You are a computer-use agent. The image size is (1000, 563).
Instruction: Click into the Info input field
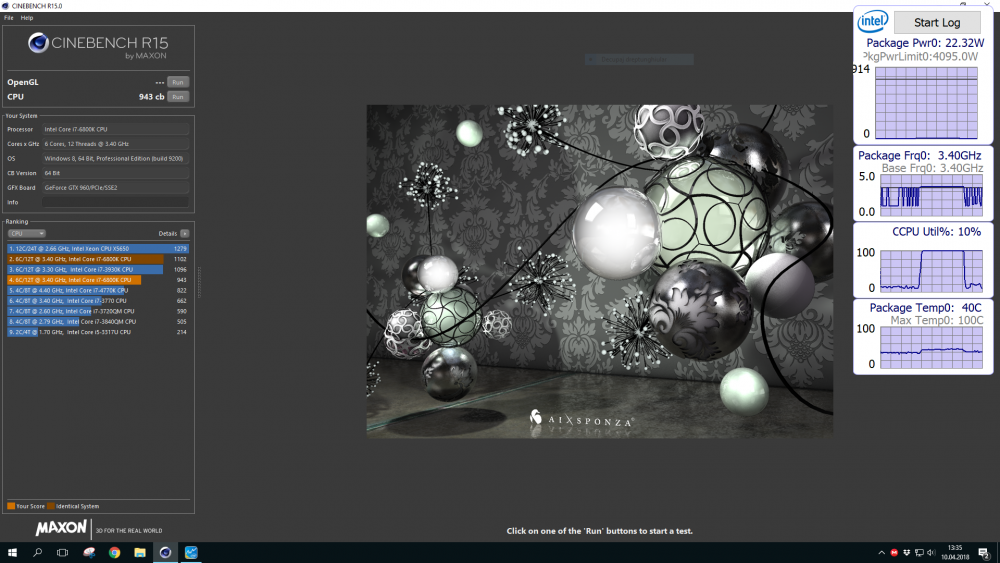(115, 202)
